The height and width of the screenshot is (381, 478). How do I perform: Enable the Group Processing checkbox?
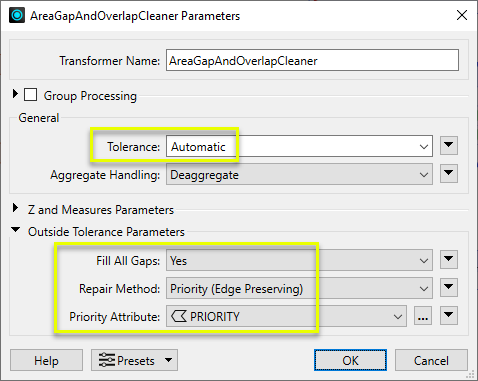tap(30, 95)
